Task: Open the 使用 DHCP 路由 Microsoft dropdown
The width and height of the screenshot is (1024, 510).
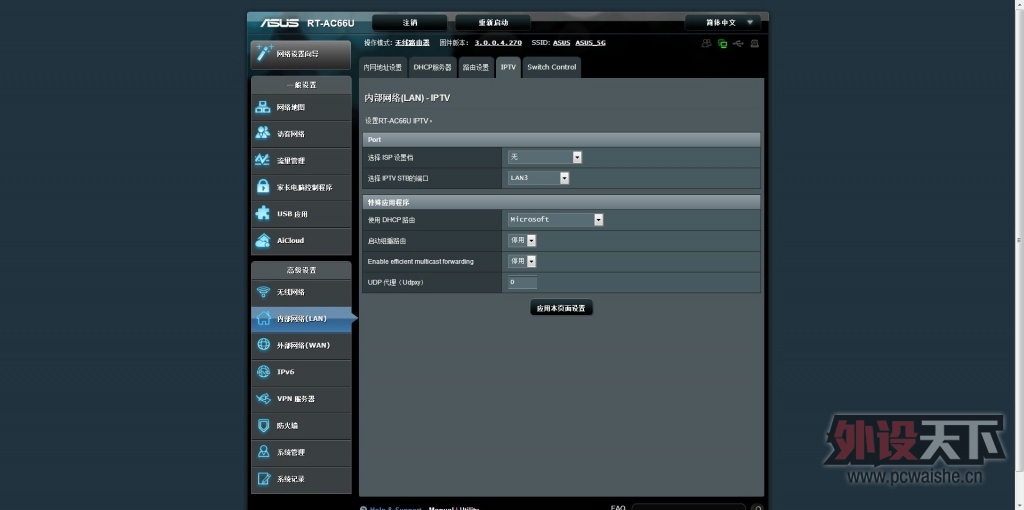Action: point(556,220)
